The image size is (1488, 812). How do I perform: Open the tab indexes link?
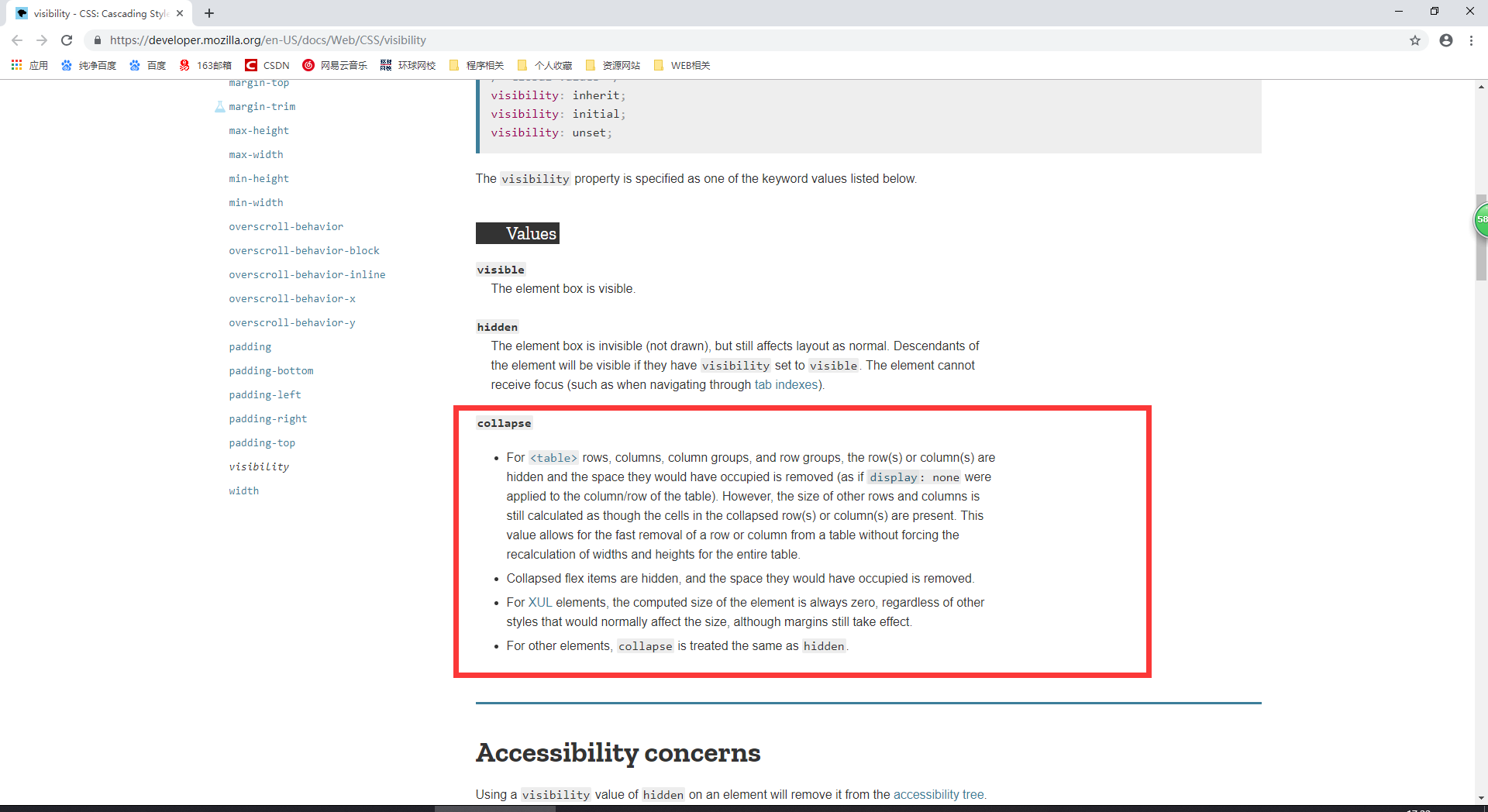pos(786,384)
